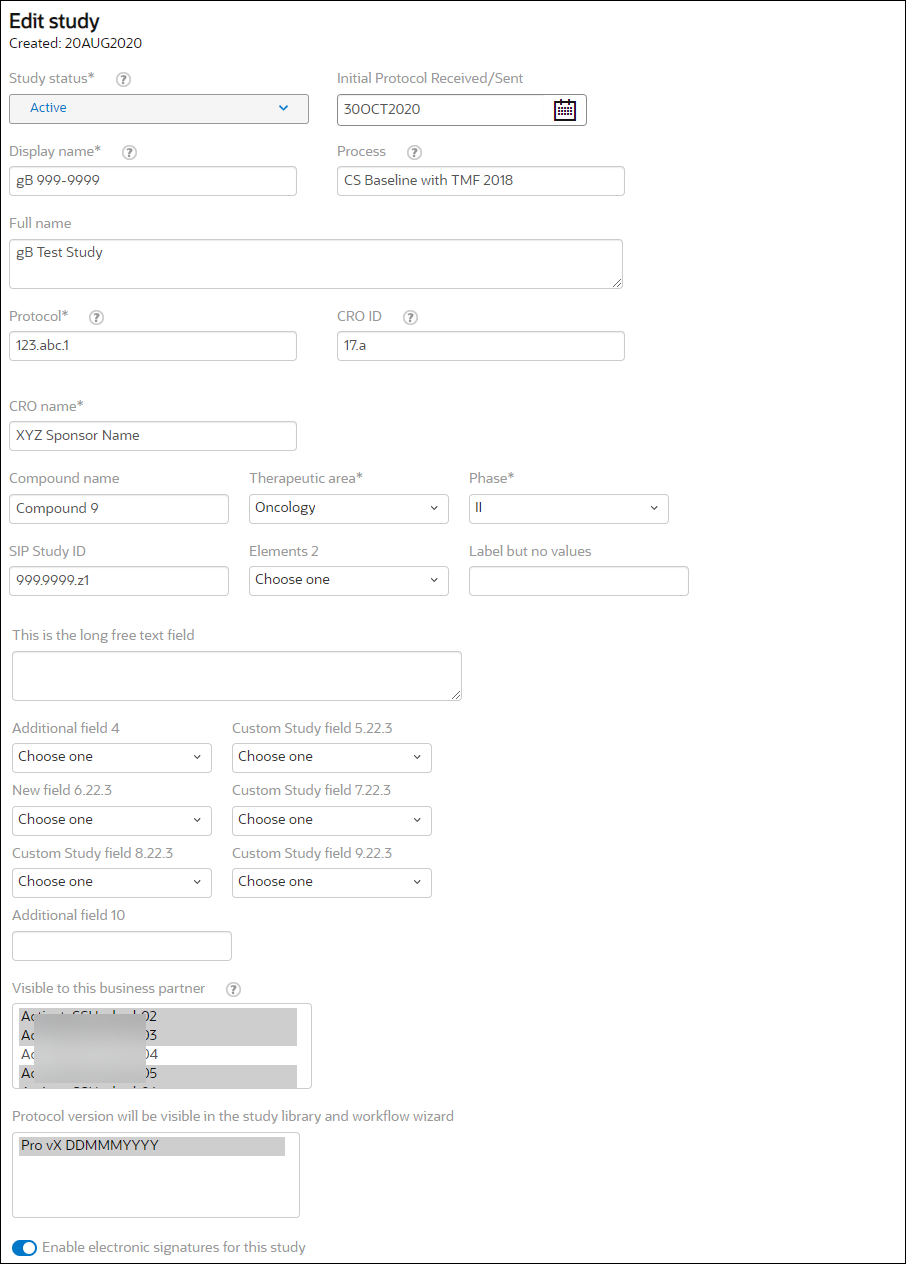Select Pro vX DDMMMYYYY in protocol version list
This screenshot has width=906, height=1264.
pyautogui.click(x=152, y=1146)
